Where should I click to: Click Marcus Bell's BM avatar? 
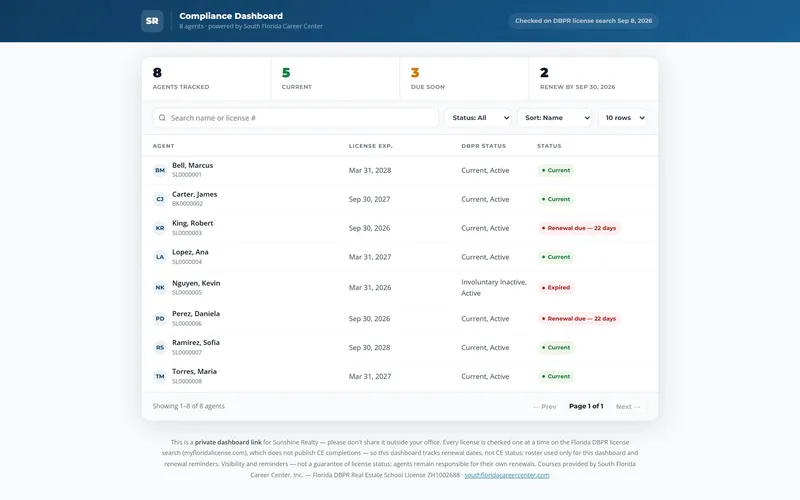point(160,170)
